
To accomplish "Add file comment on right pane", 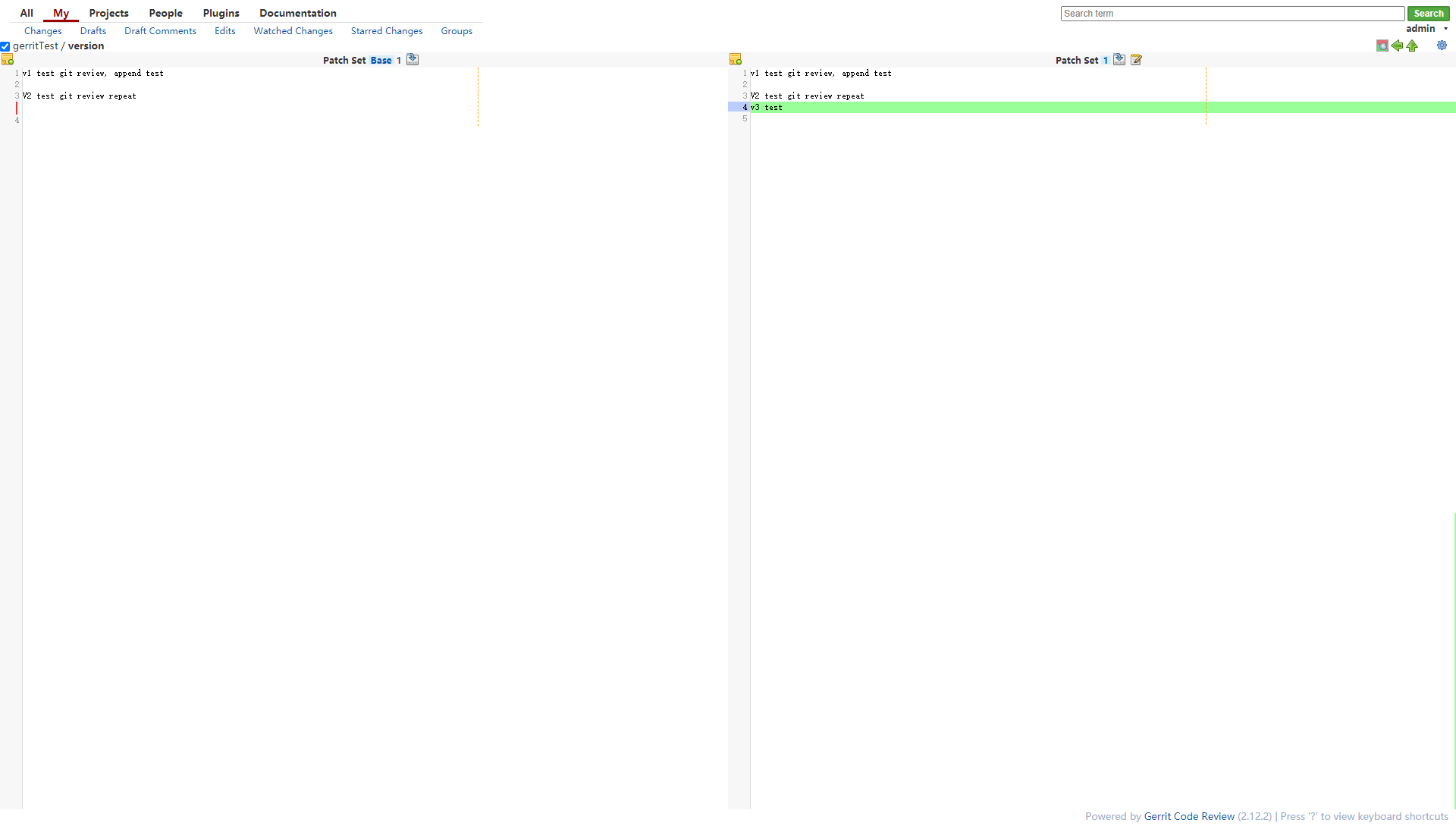I will click(735, 60).
